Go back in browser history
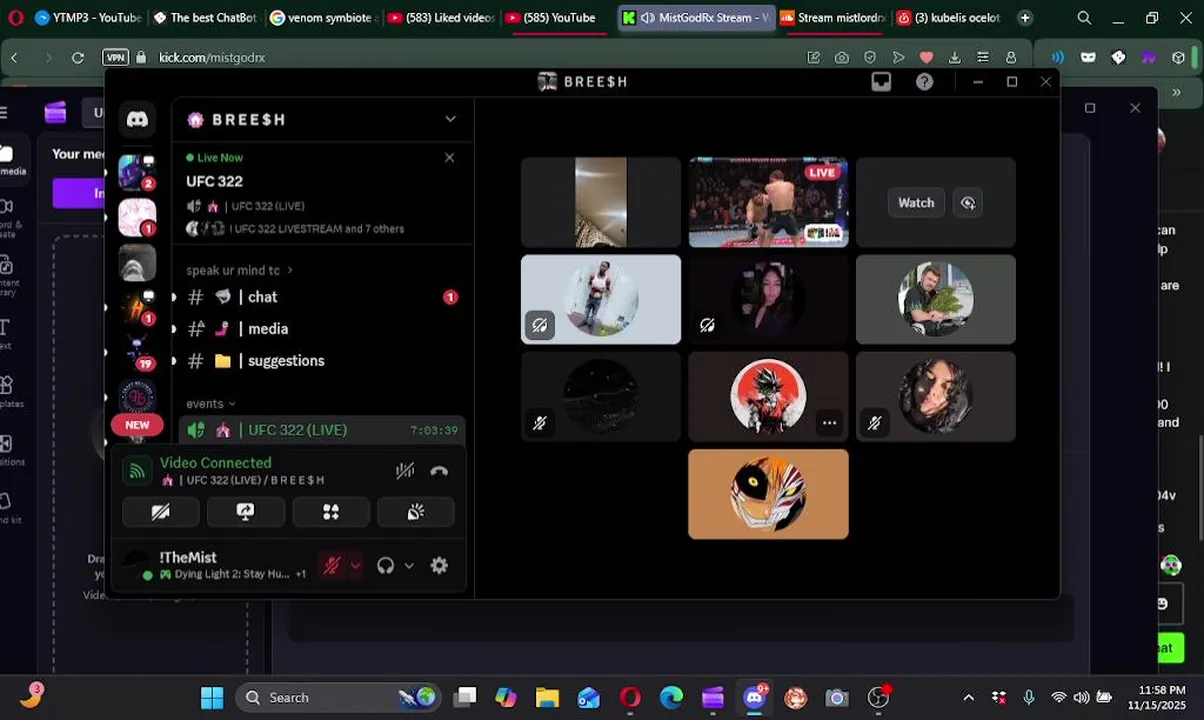This screenshot has height=720, width=1204. click(14, 58)
